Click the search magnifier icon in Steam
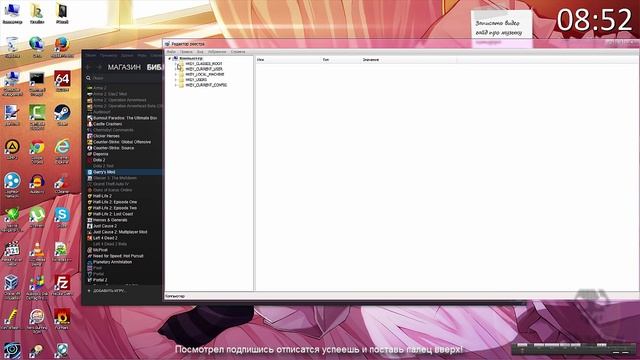The height and width of the screenshot is (360, 640). pyautogui.click(x=89, y=78)
